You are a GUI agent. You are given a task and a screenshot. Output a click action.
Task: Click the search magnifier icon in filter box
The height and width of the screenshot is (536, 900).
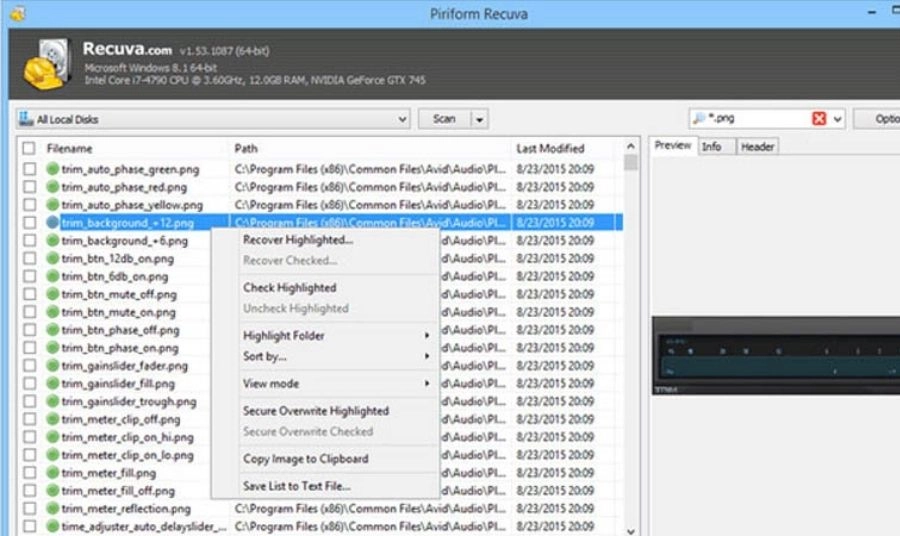coord(699,118)
